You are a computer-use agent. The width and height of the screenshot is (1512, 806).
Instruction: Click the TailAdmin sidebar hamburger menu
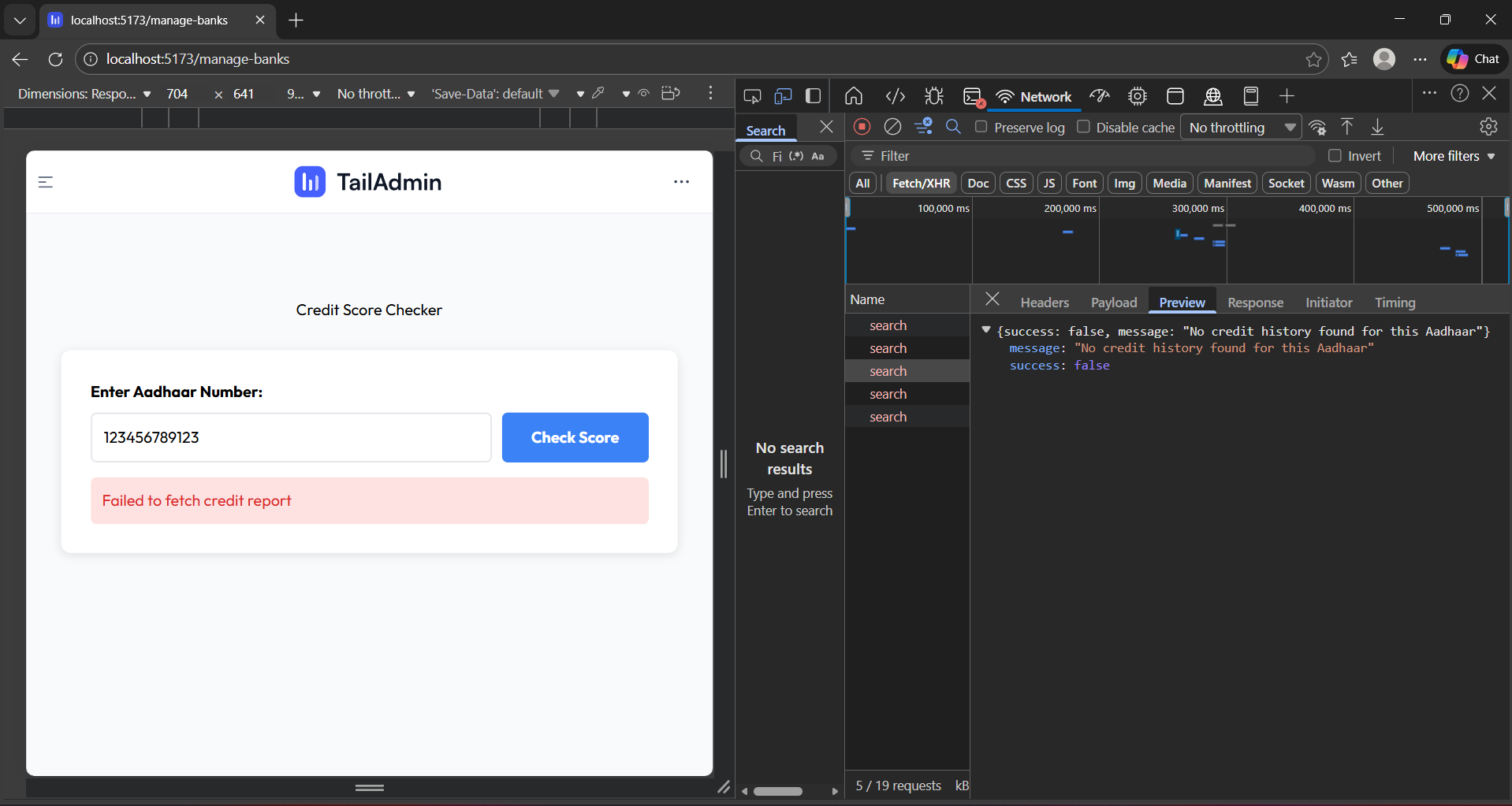(46, 182)
